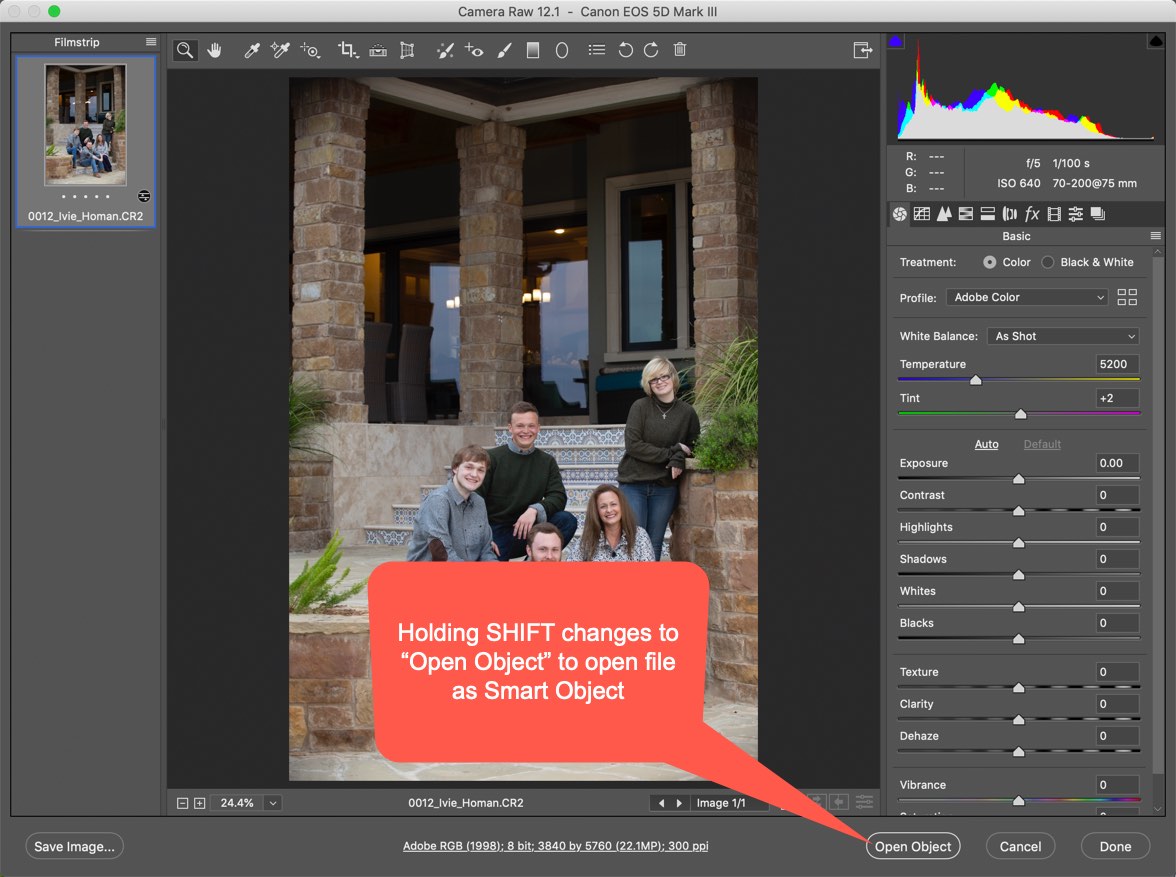Viewport: 1176px width, 877px height.
Task: Open the Effects (fx) panel tab
Action: (x=1032, y=214)
